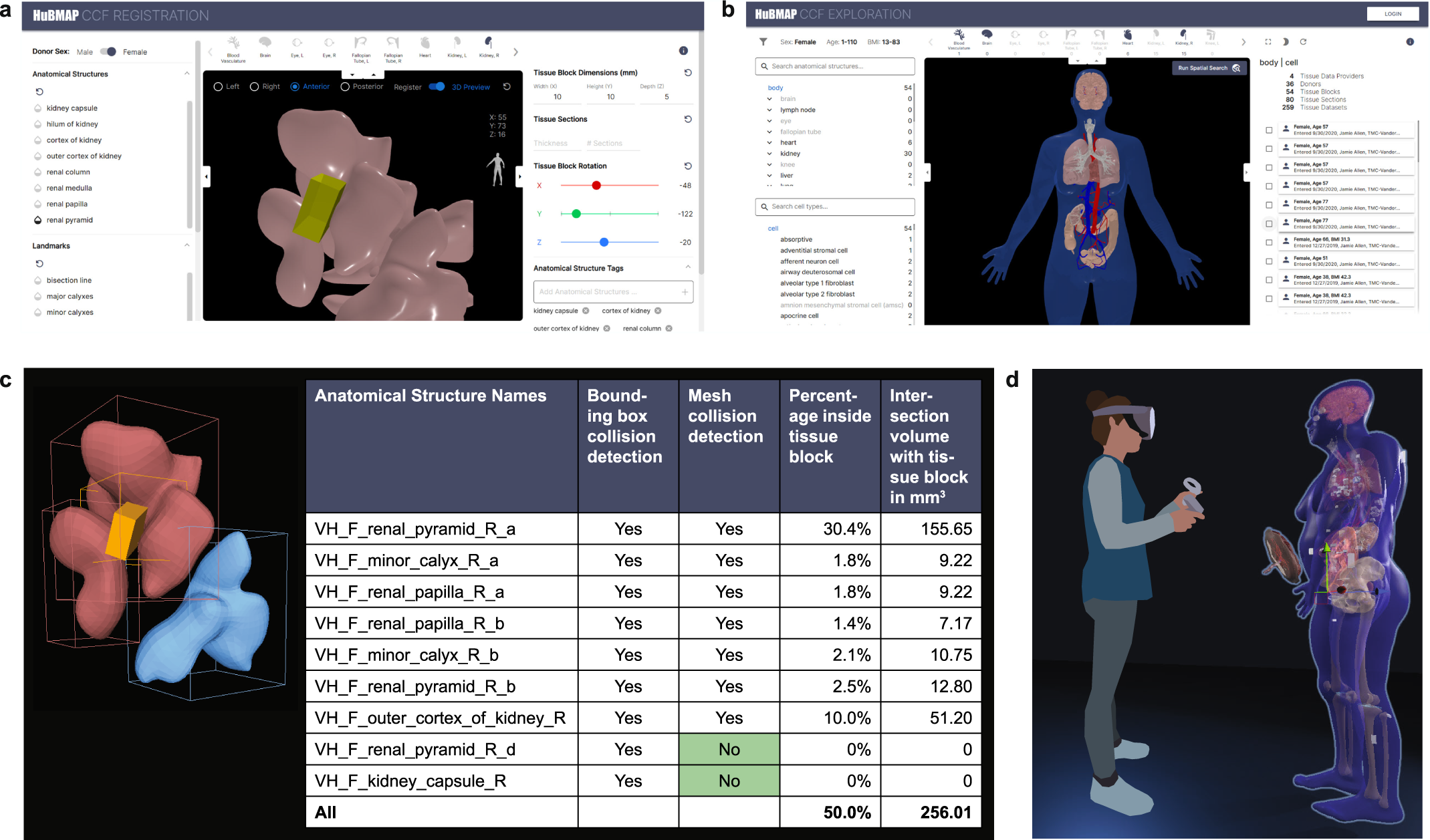
Task: Remove cortex of kidney tag
Action: 658,311
